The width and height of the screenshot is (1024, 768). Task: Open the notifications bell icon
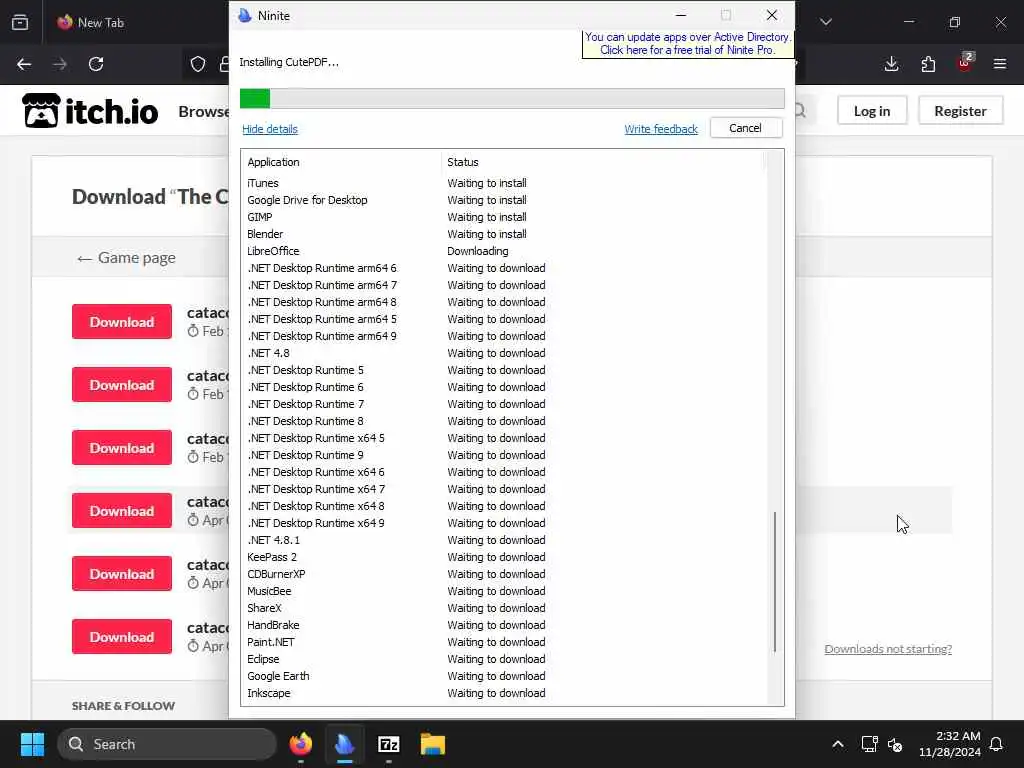click(997, 744)
